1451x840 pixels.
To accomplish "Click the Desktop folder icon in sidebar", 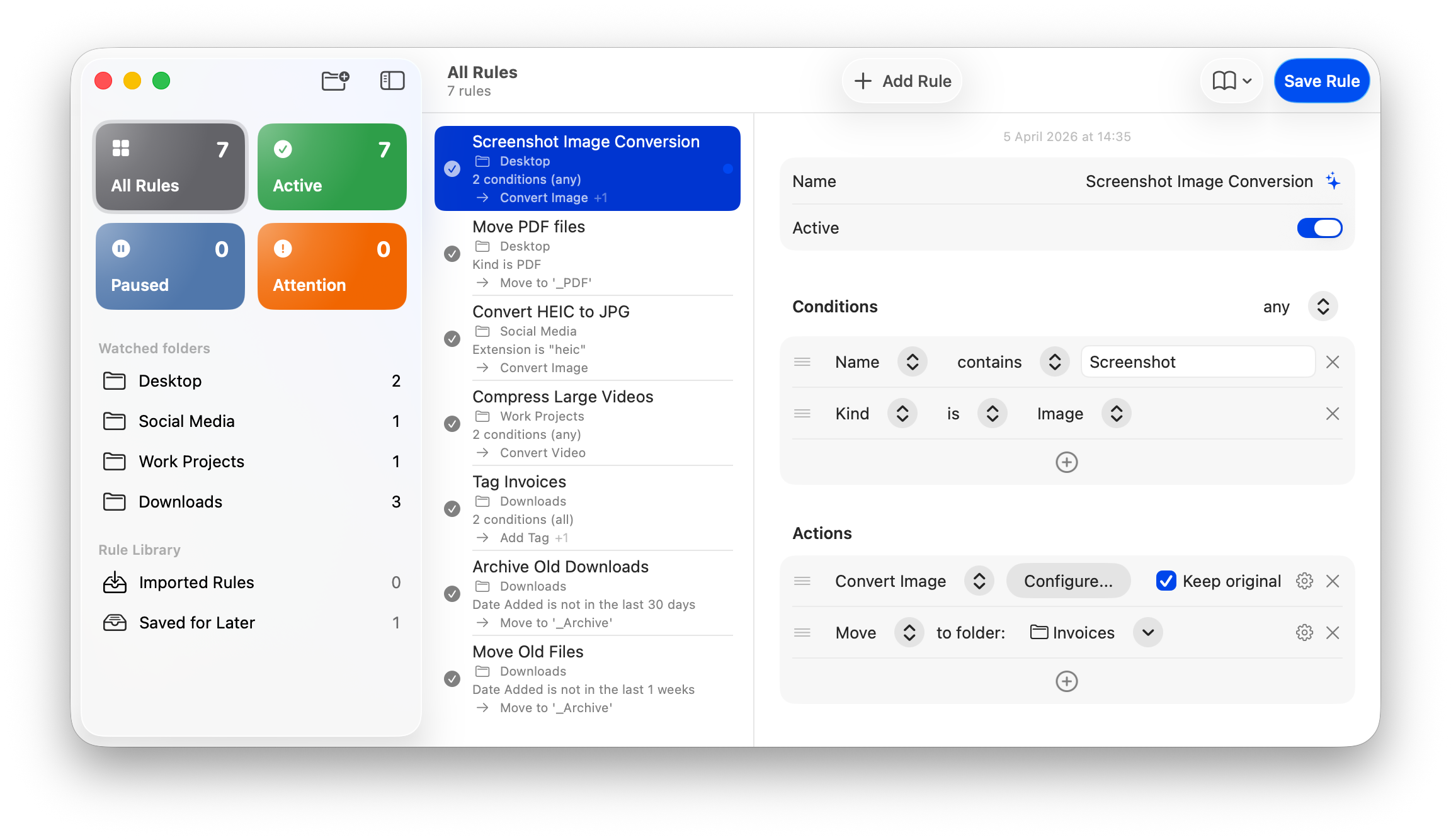I will click(x=115, y=381).
